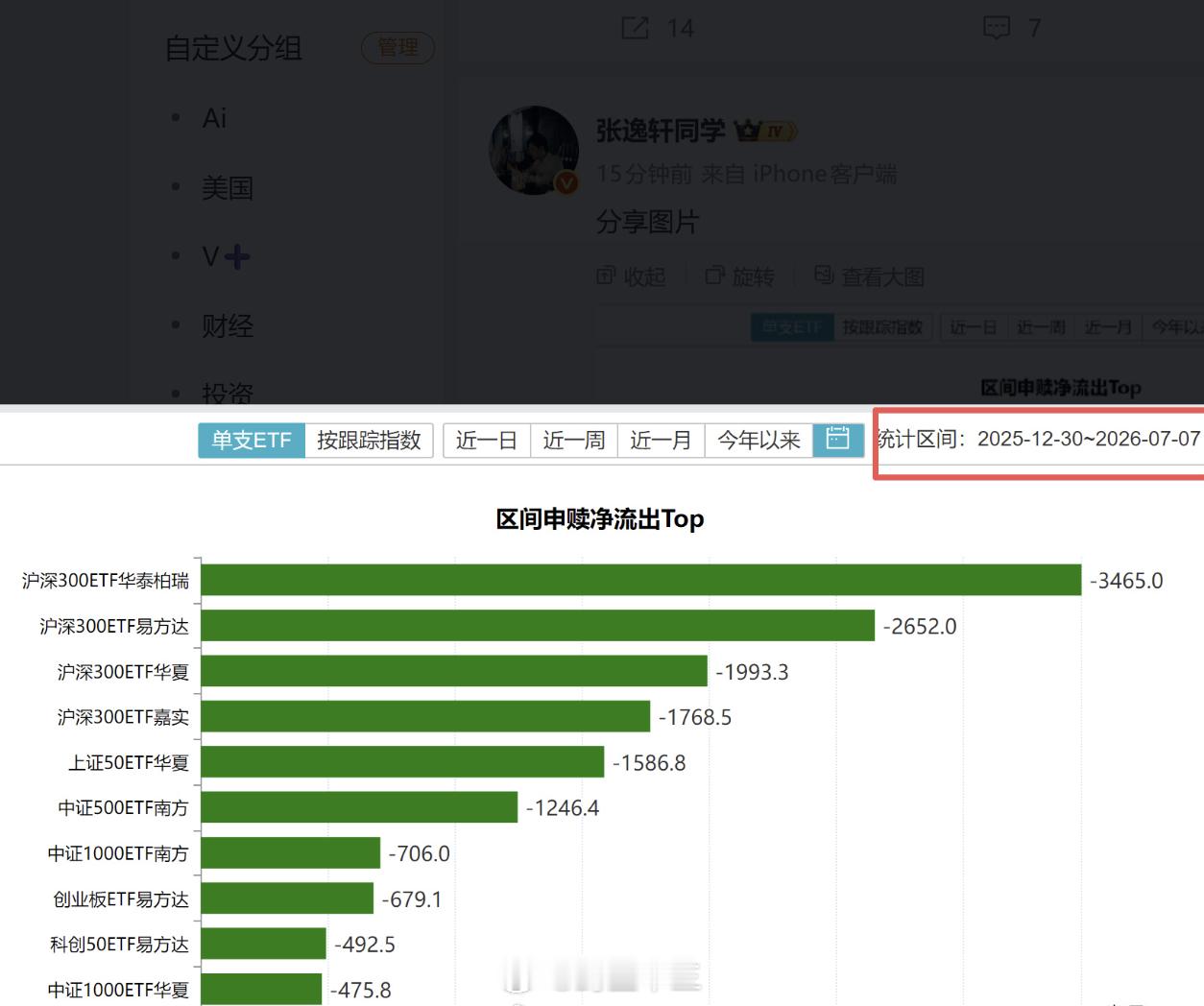Click the 旋转 rotate link
Image resolution: width=1204 pixels, height=1006 pixels.
(x=753, y=277)
